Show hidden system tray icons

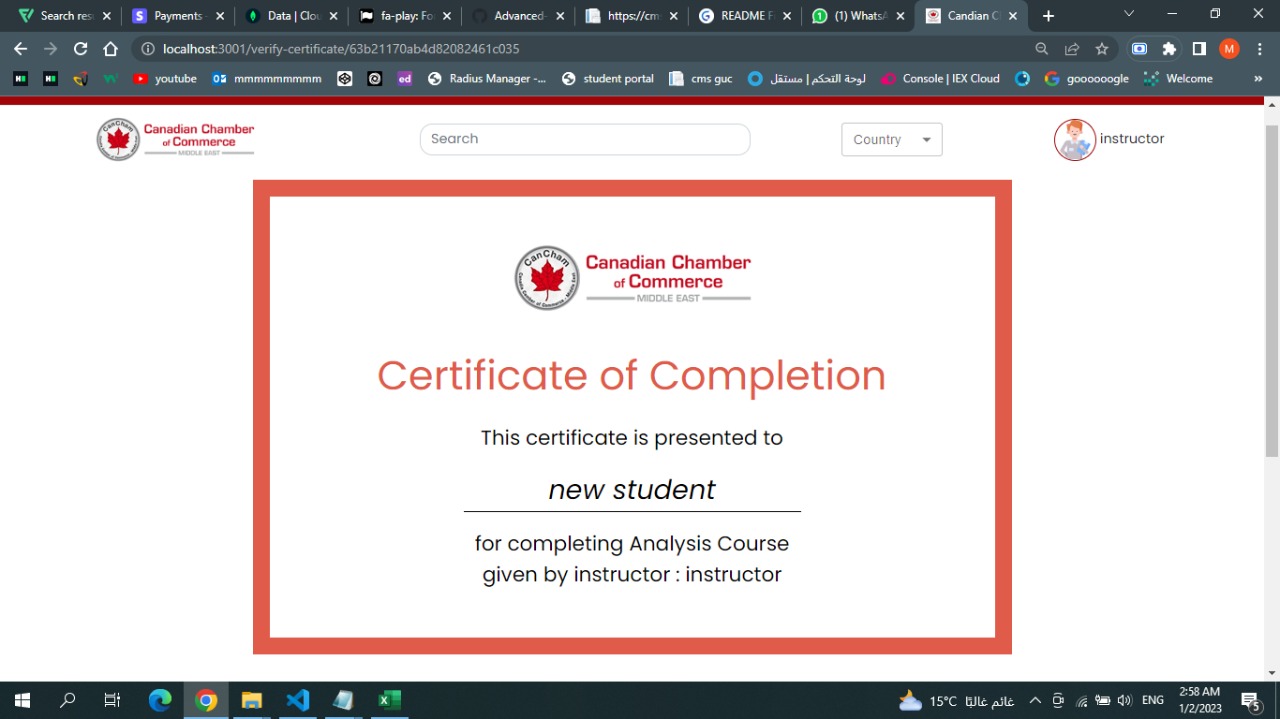click(x=1035, y=701)
